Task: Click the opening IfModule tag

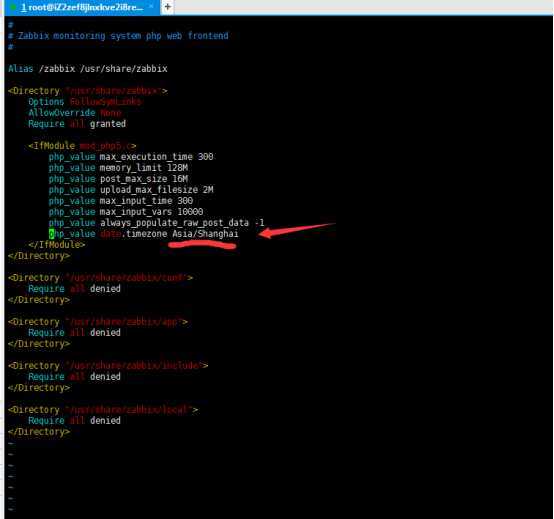Action: coord(82,146)
